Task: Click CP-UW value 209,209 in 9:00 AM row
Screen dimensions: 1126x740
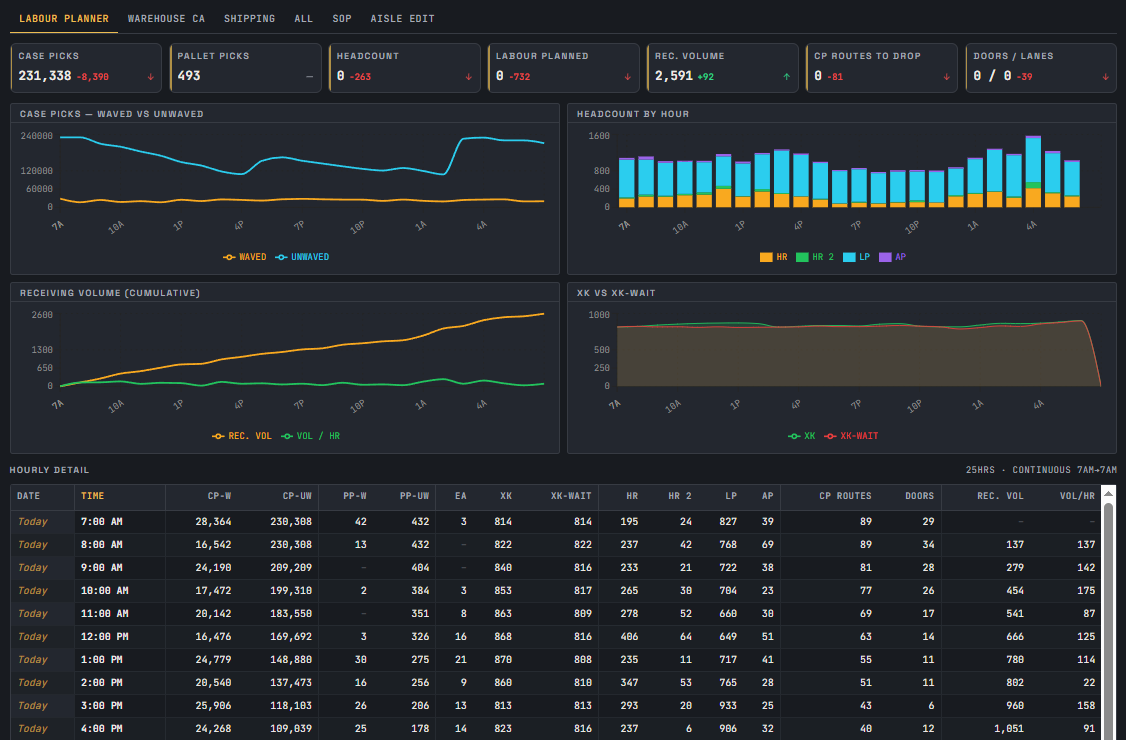Action: tap(291, 568)
